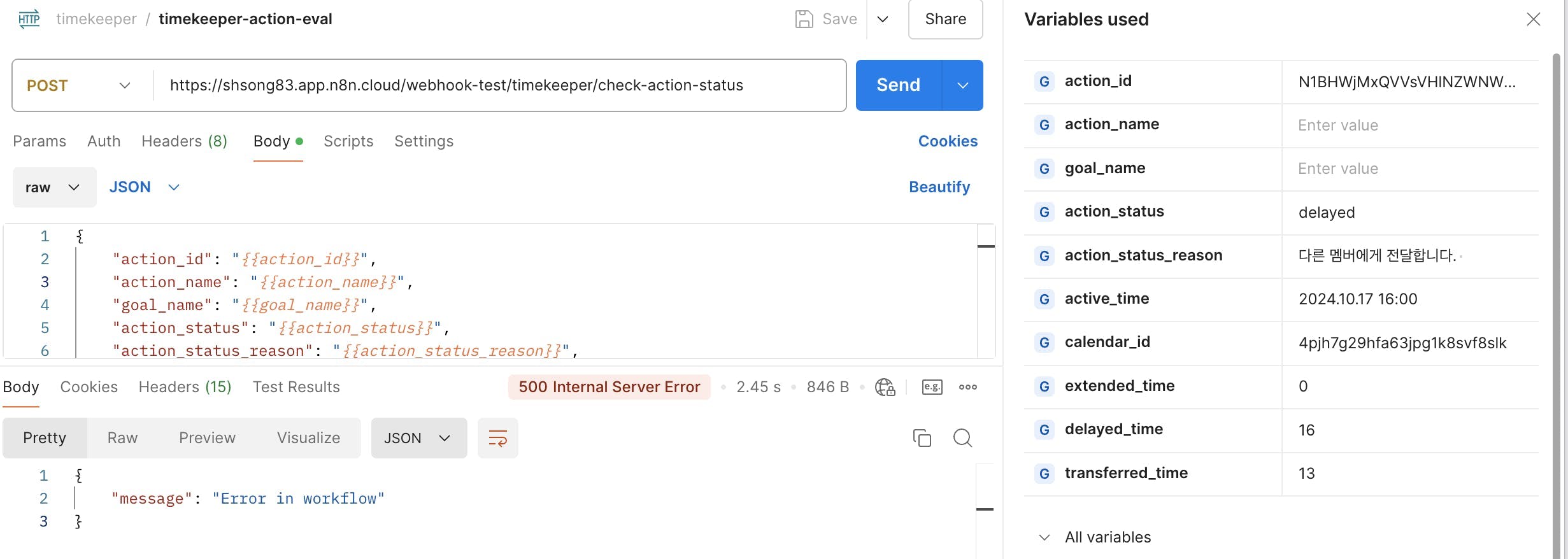The width and height of the screenshot is (1568, 559).
Task: Select the Raw response view
Action: [x=122, y=438]
